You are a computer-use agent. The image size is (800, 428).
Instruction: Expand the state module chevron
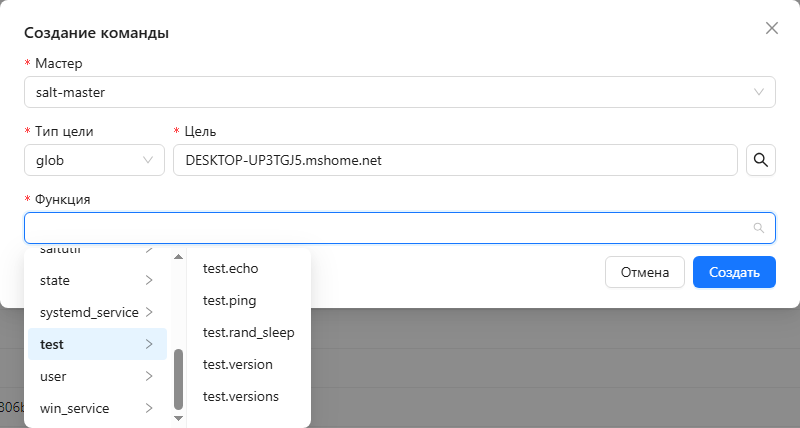pos(149,280)
